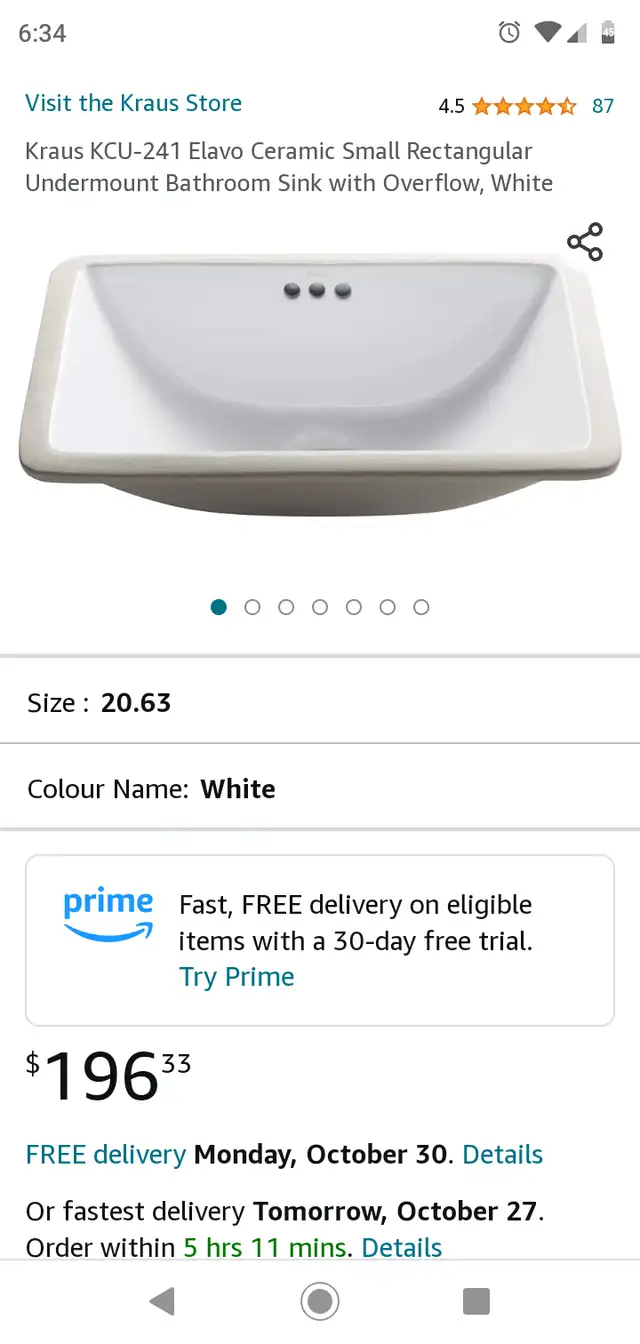The image size is (640, 1344).
Task: Open recent apps with square button
Action: point(476,1301)
